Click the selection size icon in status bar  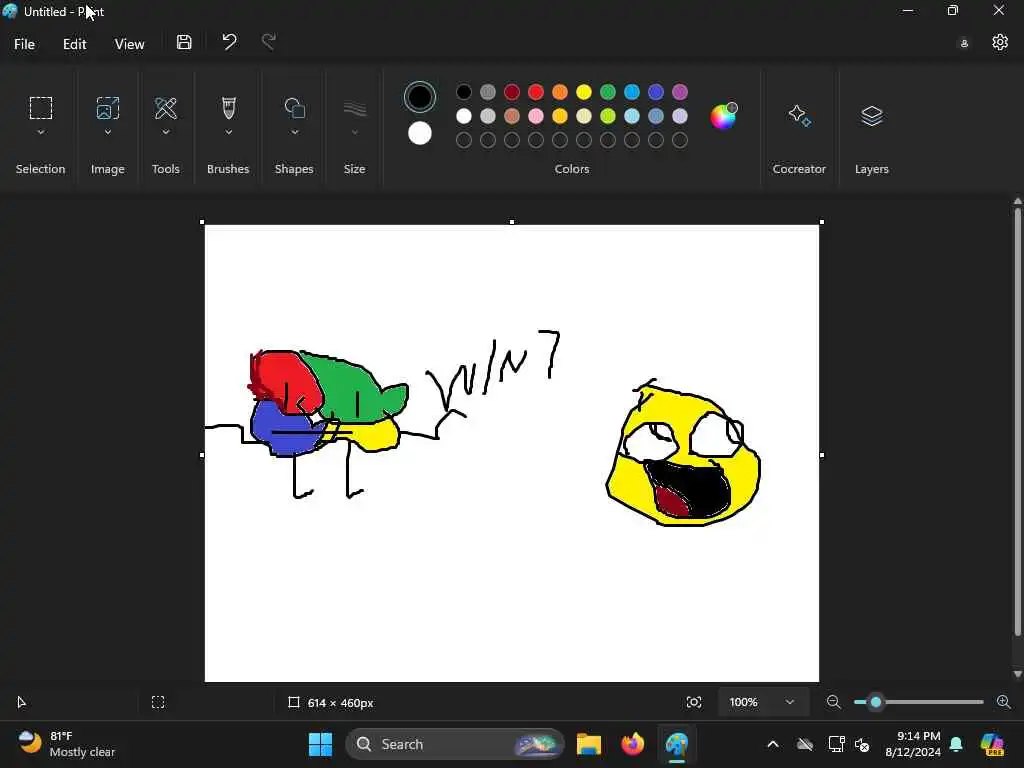pyautogui.click(x=158, y=702)
